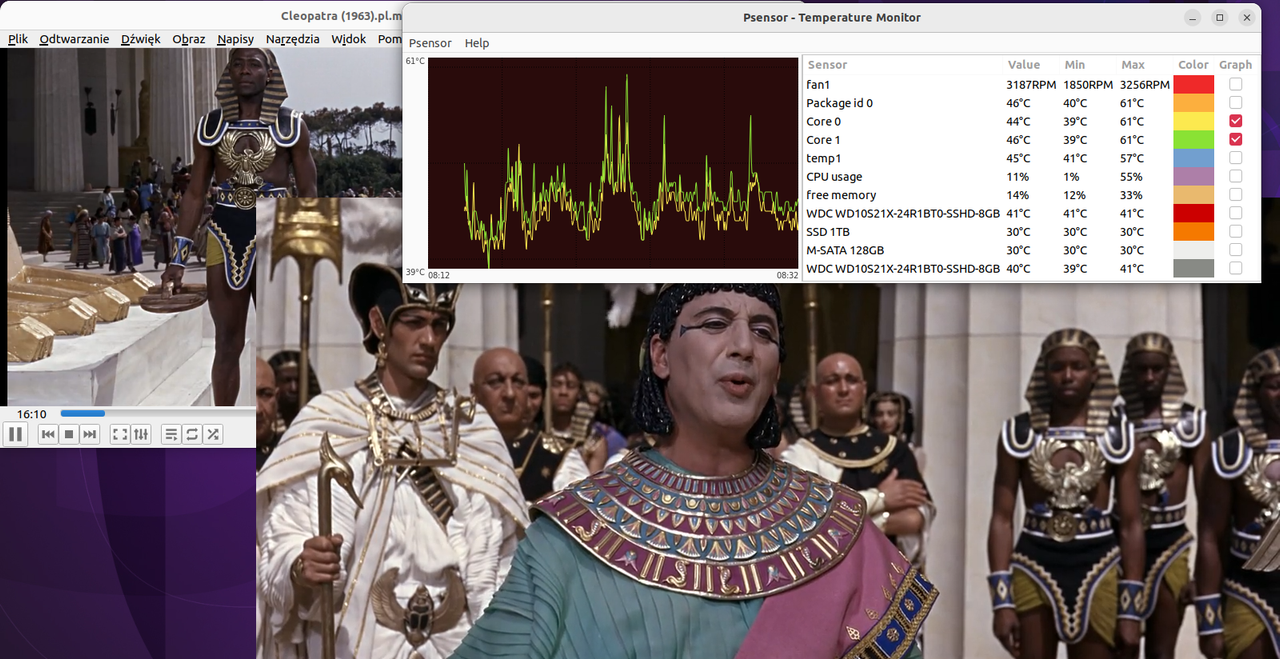Image resolution: width=1280 pixels, height=659 pixels.
Task: Enable graph for fan1 sensor
Action: pyautogui.click(x=1236, y=84)
